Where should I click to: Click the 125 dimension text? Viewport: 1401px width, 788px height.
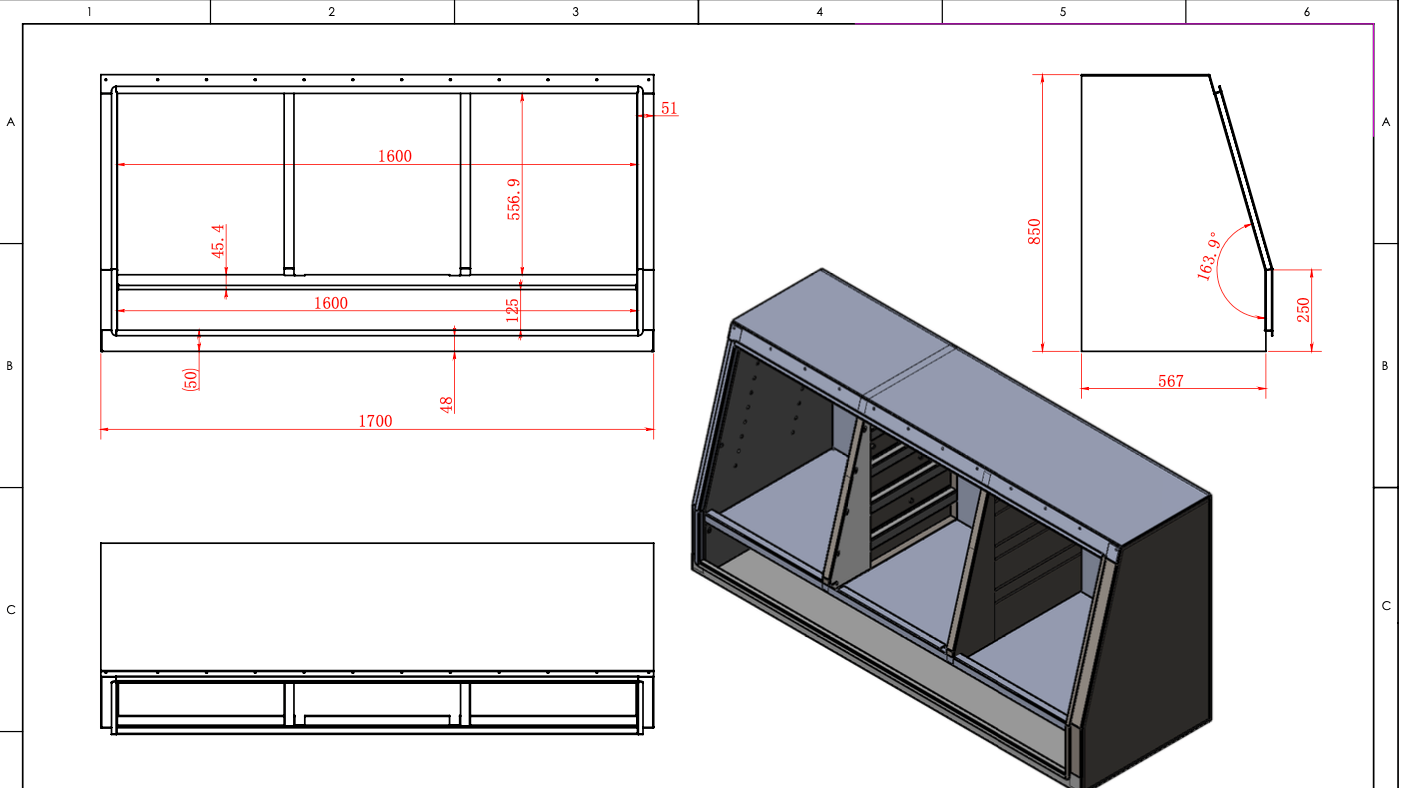tap(513, 310)
